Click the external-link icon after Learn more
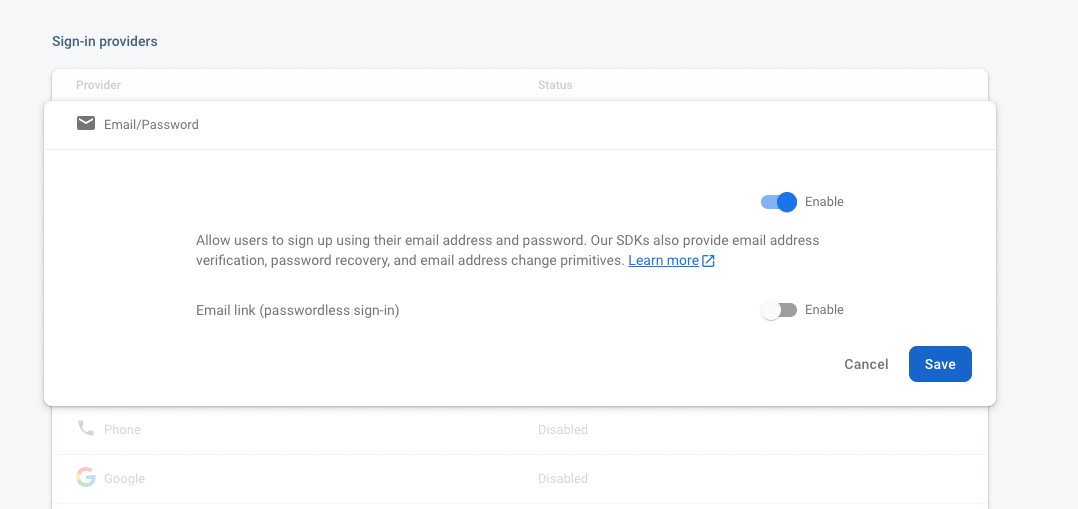Image resolution: width=1078 pixels, height=509 pixels. coord(708,261)
